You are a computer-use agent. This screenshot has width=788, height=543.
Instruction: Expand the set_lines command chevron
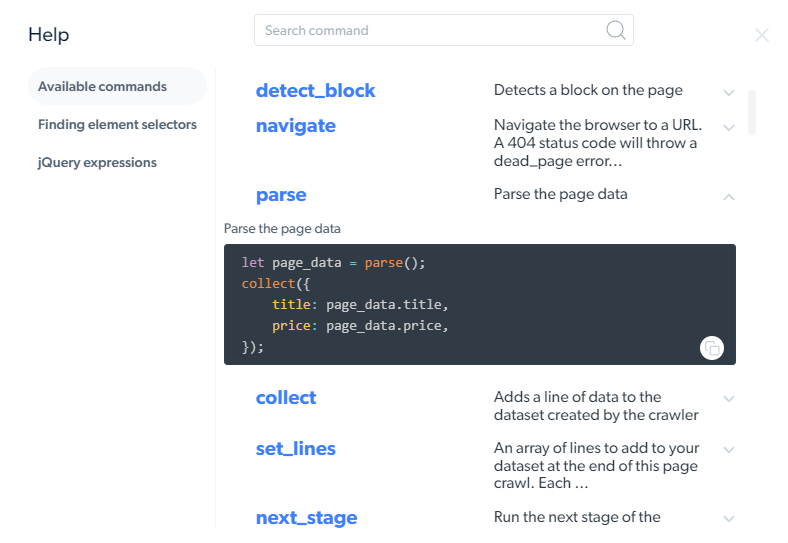pos(729,450)
